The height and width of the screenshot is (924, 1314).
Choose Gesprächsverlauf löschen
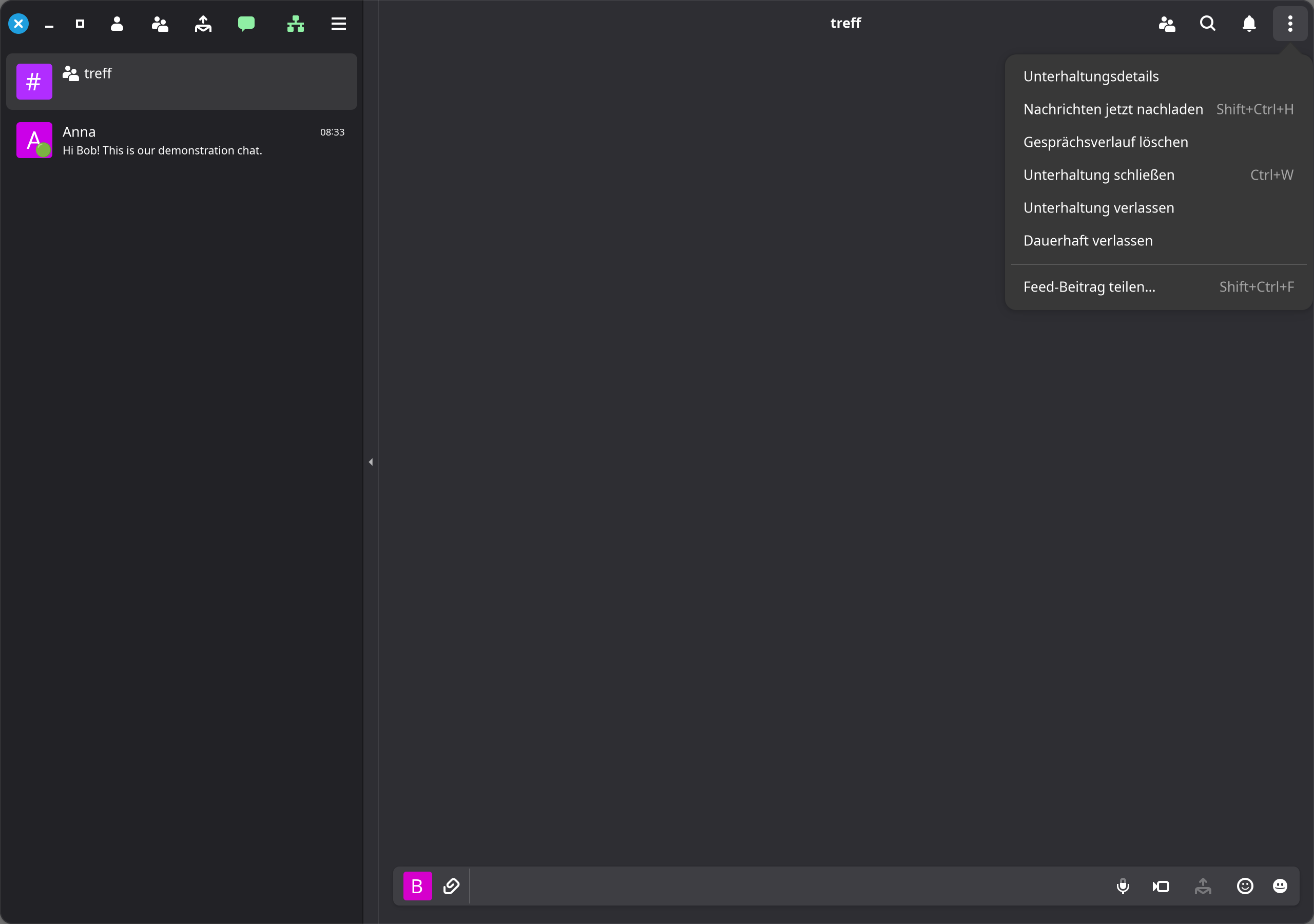point(1159,142)
